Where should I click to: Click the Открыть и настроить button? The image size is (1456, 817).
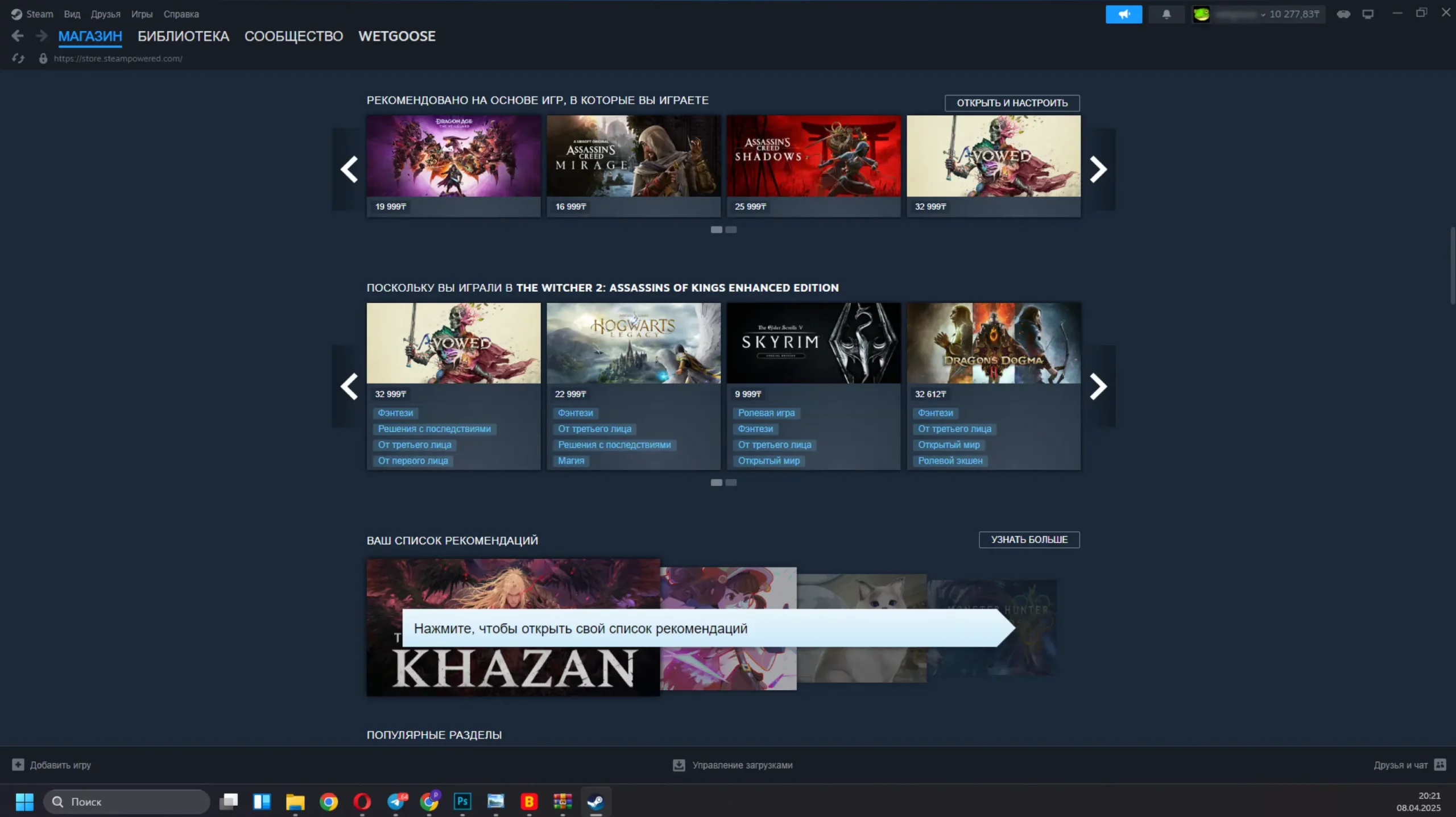(1012, 103)
